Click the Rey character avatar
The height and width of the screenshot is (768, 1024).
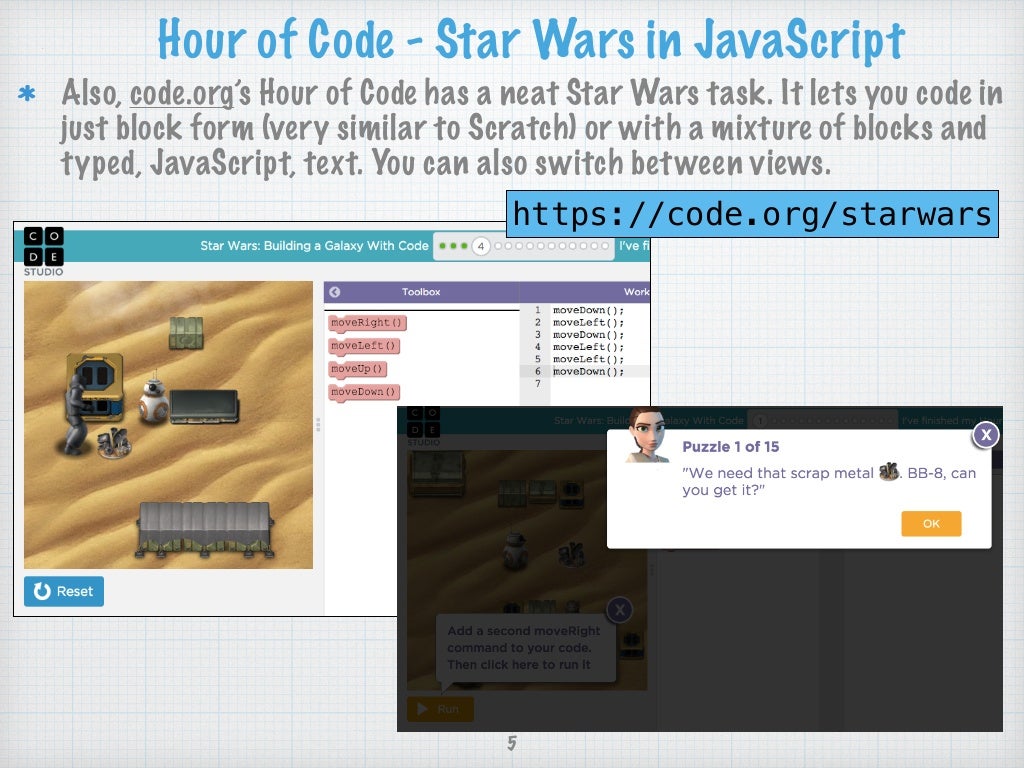coord(647,435)
